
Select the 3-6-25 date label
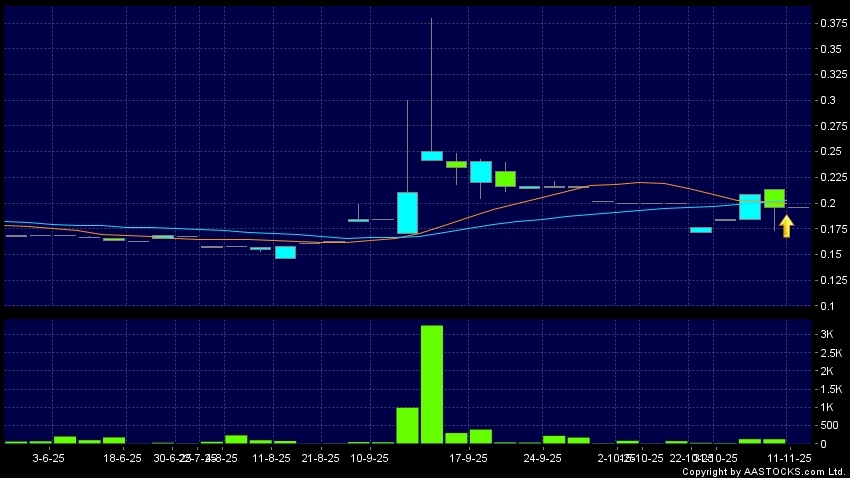50,458
